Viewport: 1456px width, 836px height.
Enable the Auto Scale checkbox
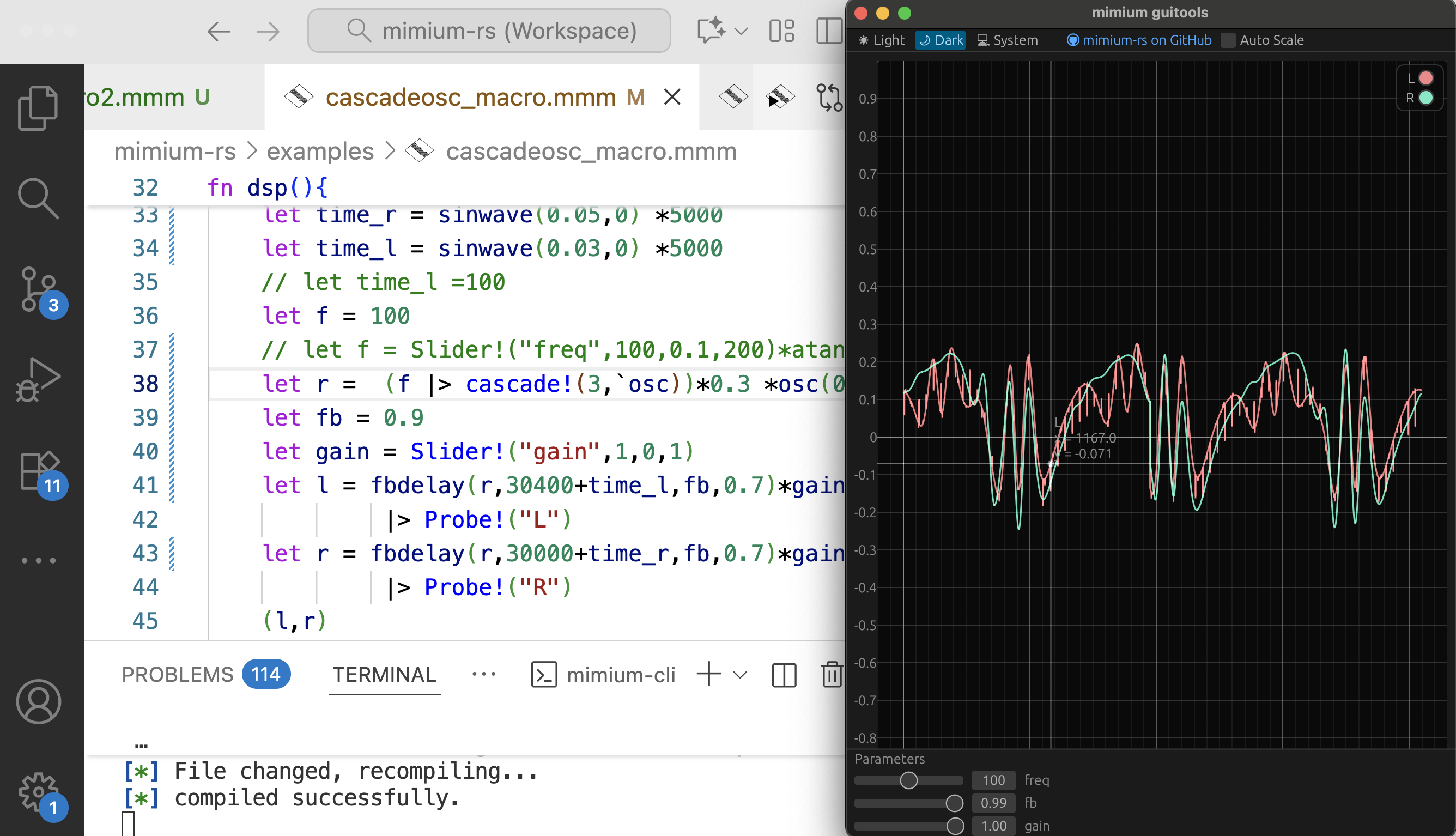click(1228, 40)
